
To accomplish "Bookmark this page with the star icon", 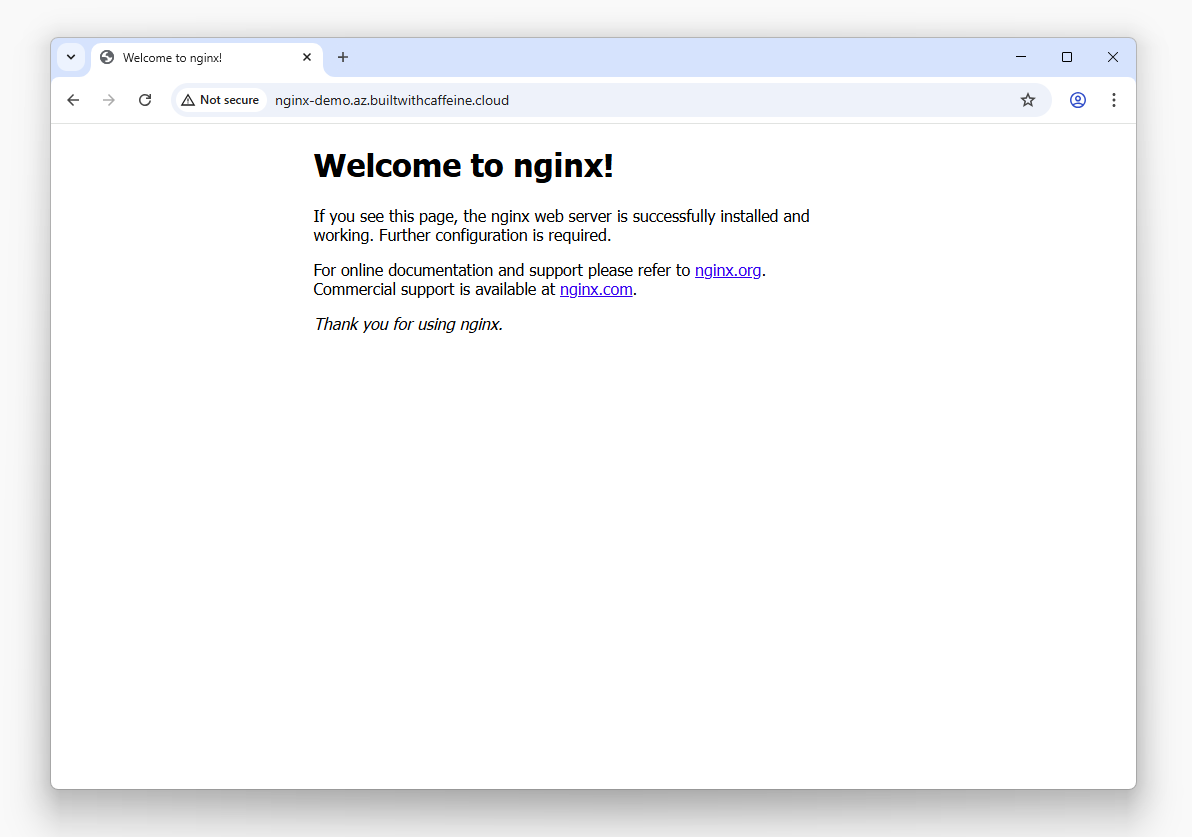I will coord(1027,100).
